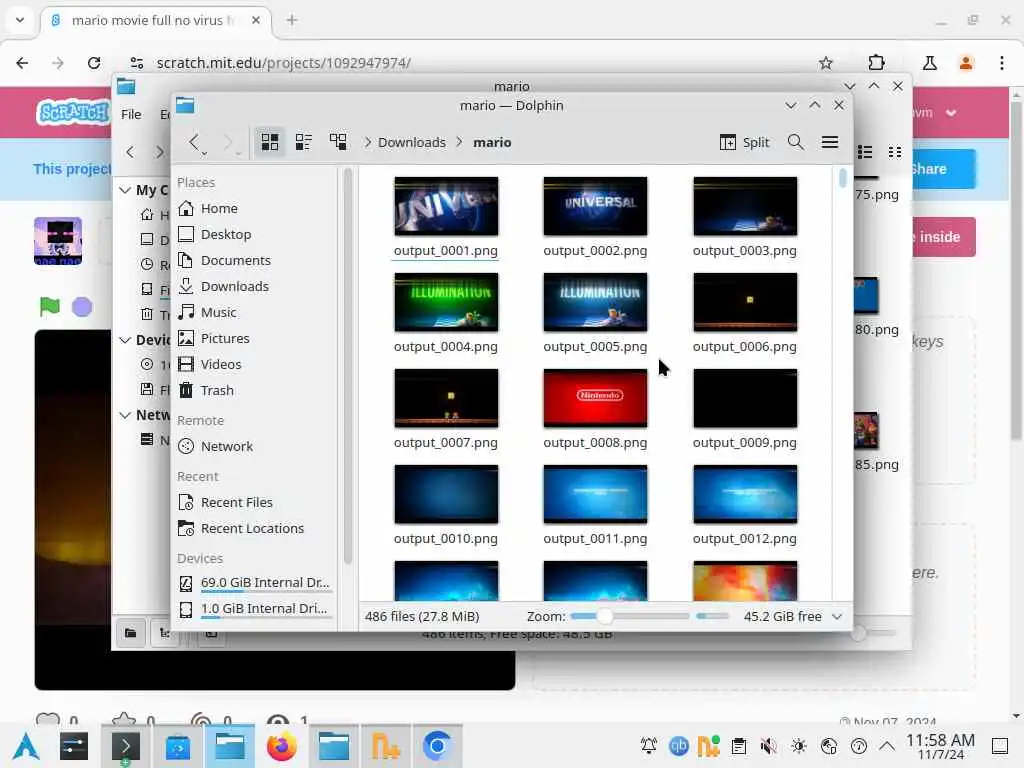Collapse Devices tree in rear window

pyautogui.click(x=125, y=340)
